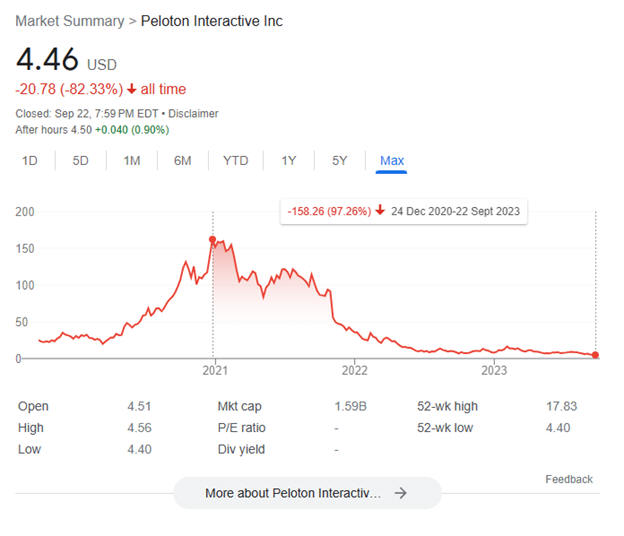Click the red down arrow beside all time

tap(132, 90)
